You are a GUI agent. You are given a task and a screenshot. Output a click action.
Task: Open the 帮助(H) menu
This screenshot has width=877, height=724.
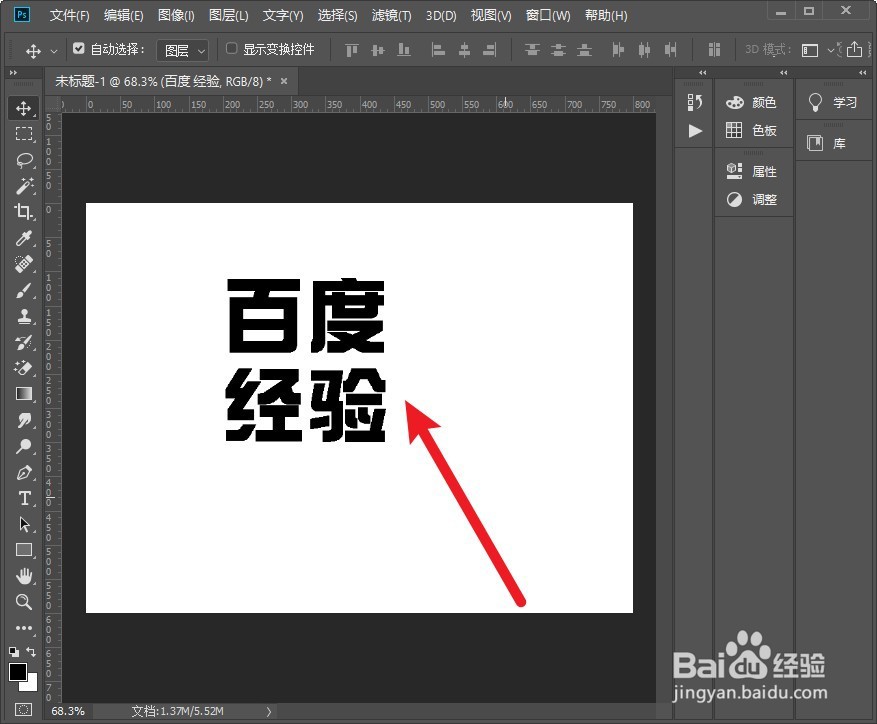(606, 15)
